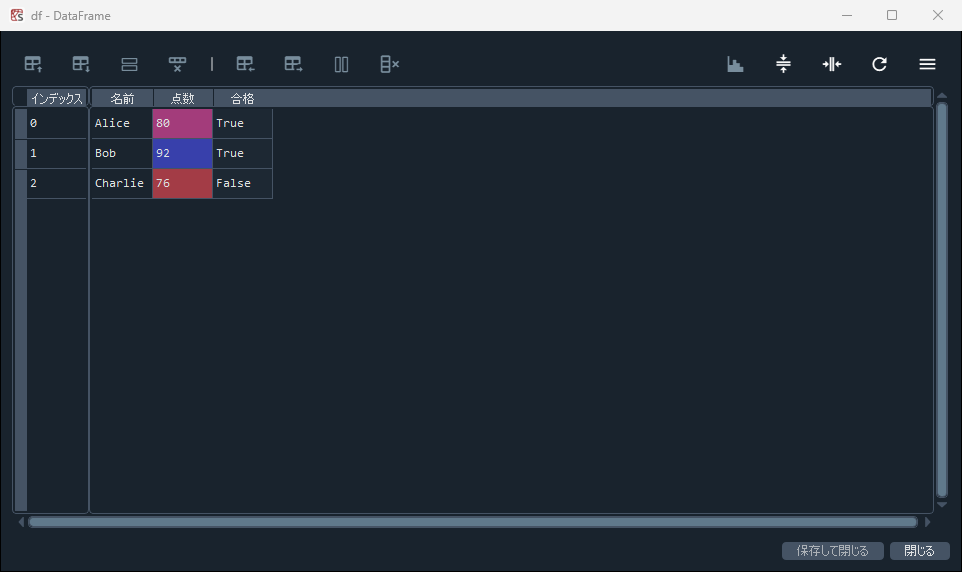Select the 点数 column header

pos(183,98)
